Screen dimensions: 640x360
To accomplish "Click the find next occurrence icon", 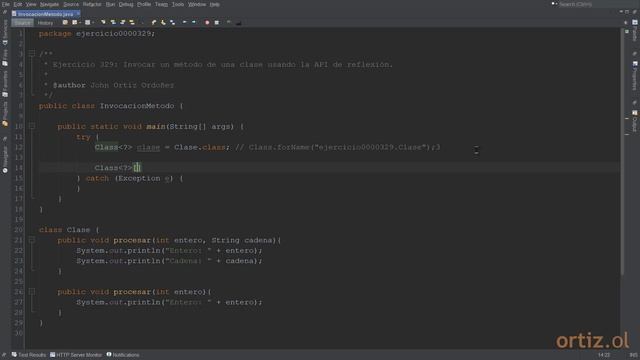I will click(x=122, y=22).
